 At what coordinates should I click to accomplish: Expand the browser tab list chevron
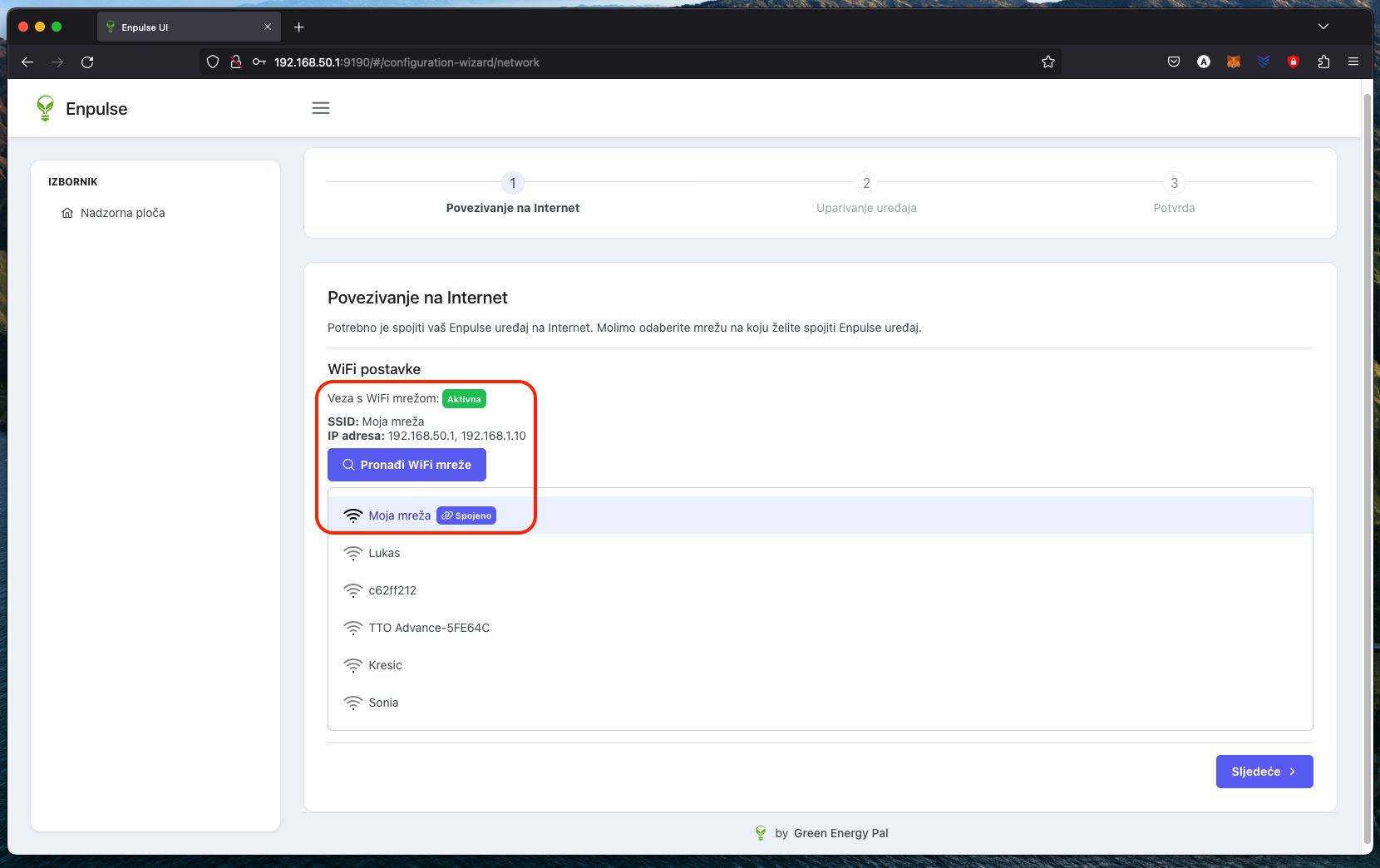pos(1323,26)
